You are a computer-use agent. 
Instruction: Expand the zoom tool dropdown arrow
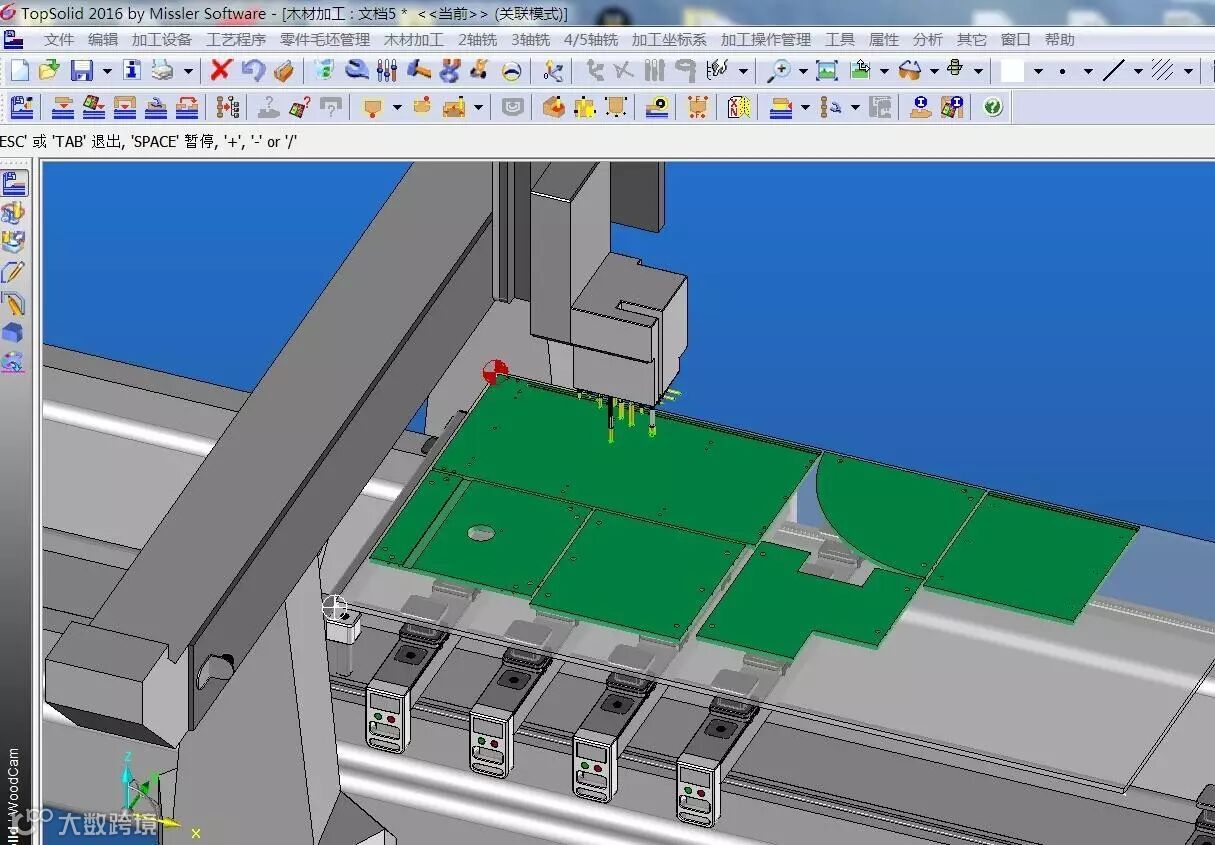click(x=802, y=72)
